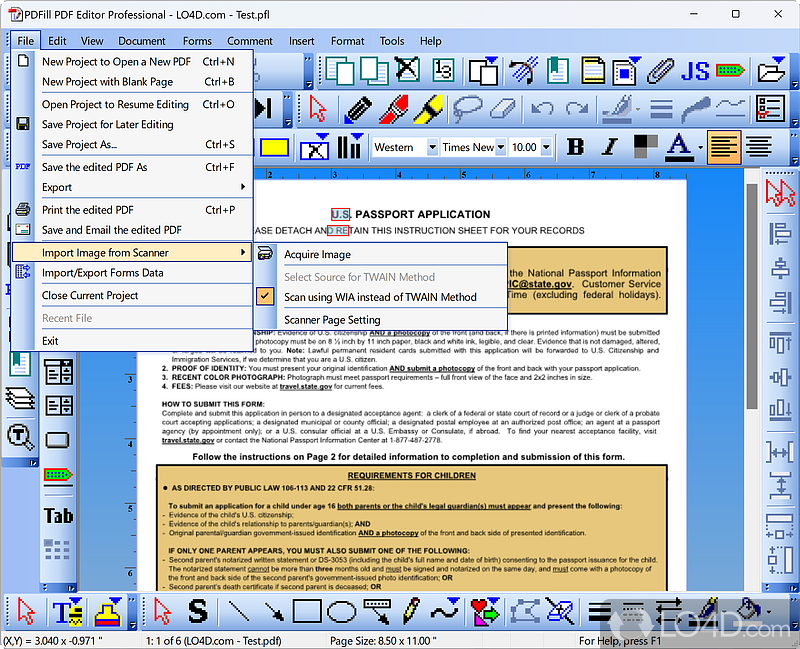Click the travel.state.gov link in FEES line
This screenshot has width=800, height=649.
[306, 386]
